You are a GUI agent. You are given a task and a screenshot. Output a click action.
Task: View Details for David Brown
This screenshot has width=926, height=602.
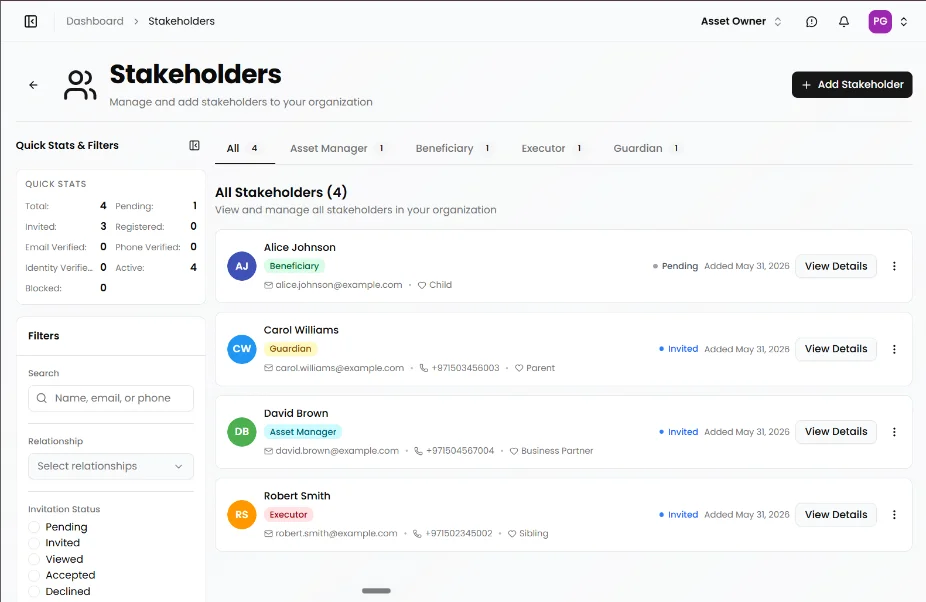pos(836,432)
